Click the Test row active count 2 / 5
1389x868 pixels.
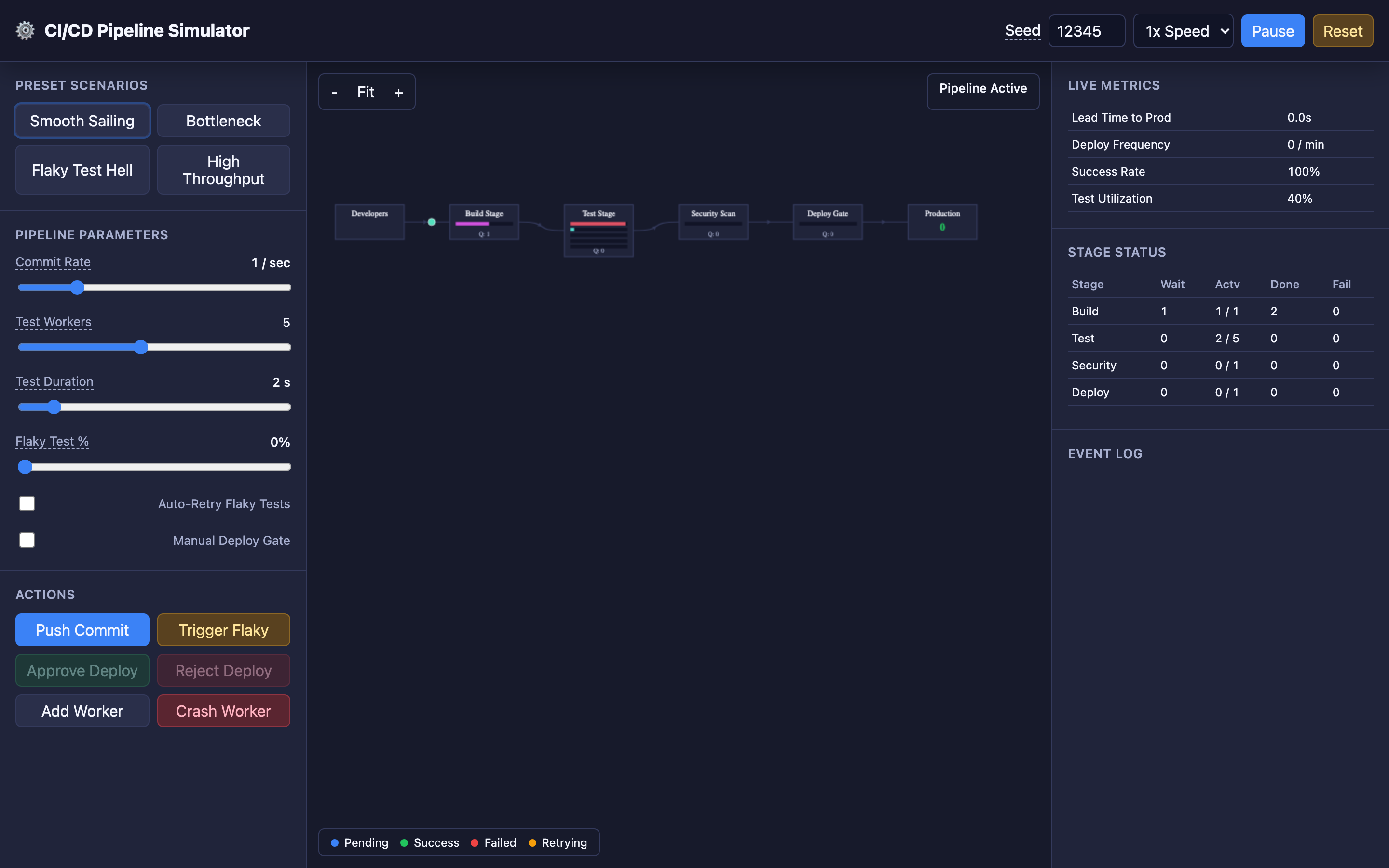[1227, 338]
